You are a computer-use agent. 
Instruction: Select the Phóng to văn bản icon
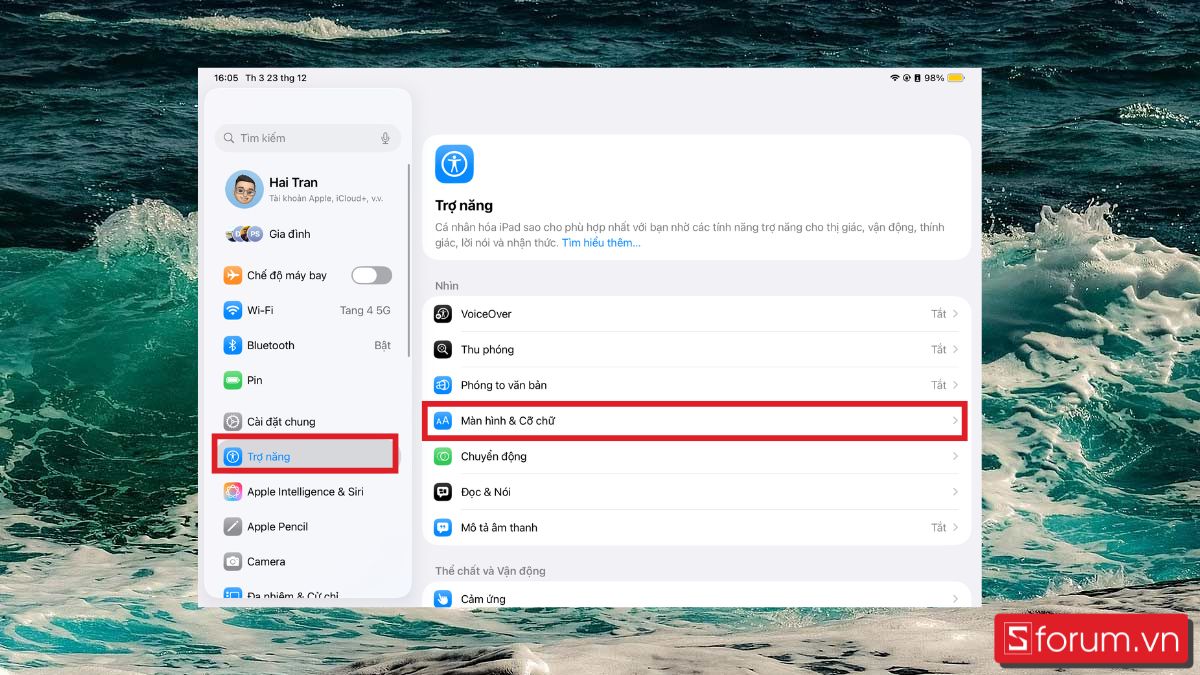(443, 385)
